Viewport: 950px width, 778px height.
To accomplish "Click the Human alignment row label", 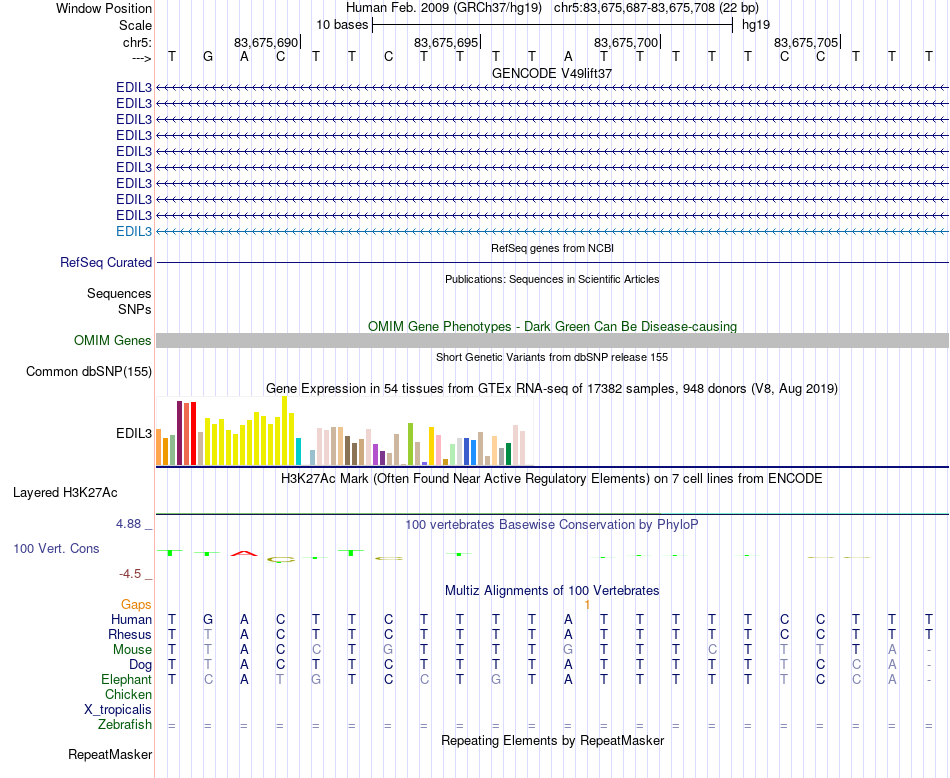I will pos(131,619).
